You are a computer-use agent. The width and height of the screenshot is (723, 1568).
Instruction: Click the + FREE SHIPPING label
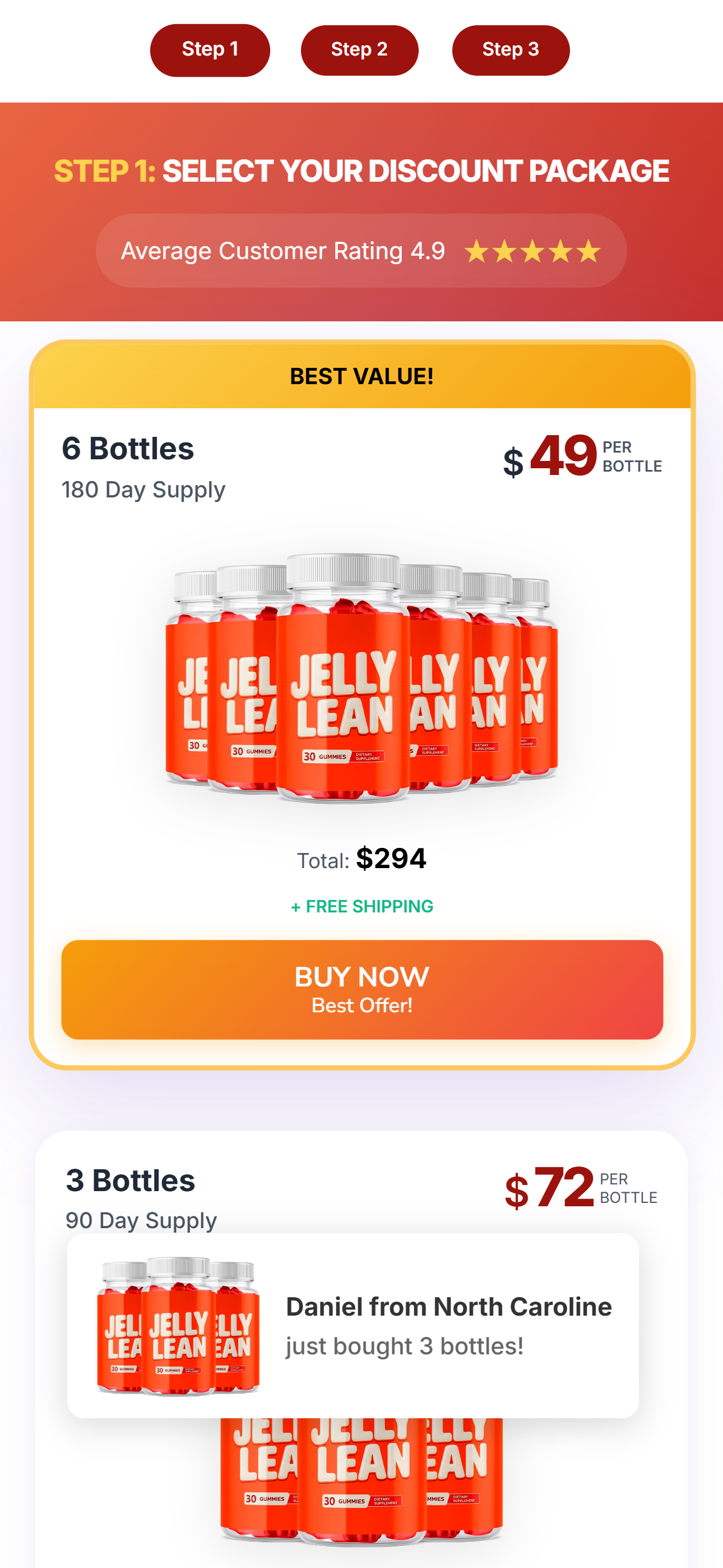pos(361,906)
